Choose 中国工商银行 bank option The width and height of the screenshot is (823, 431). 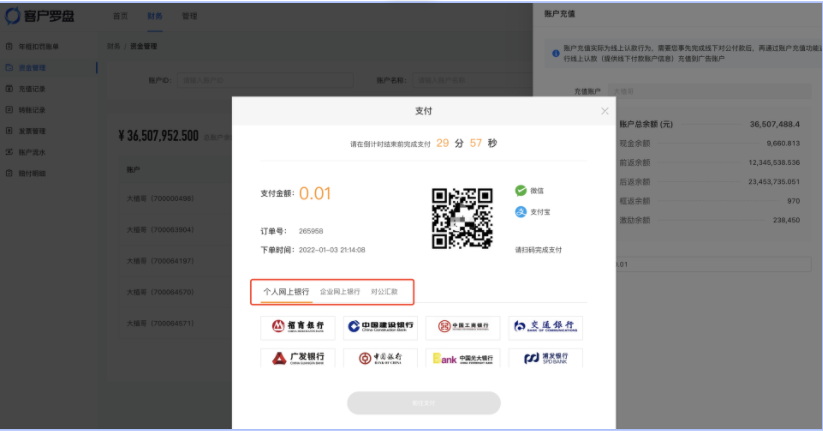point(462,327)
